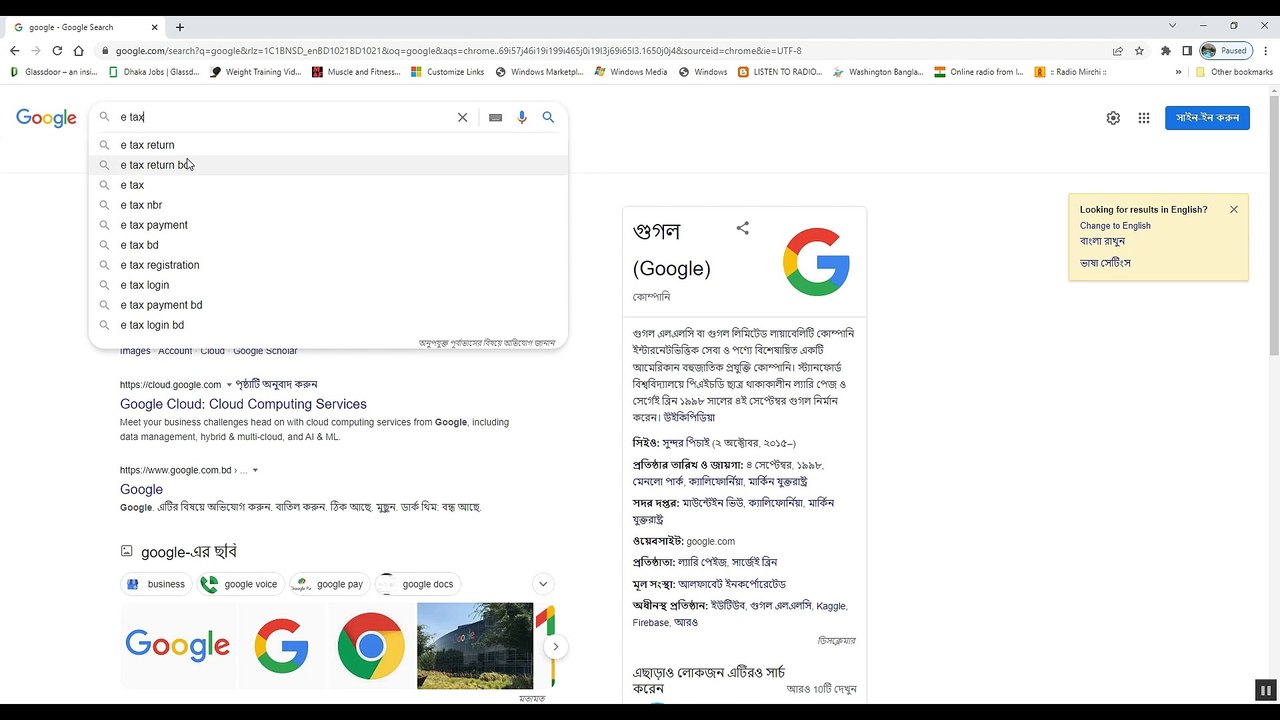Image resolution: width=1280 pixels, height=720 pixels.
Task: Focus the Google search input field
Action: coord(285,117)
